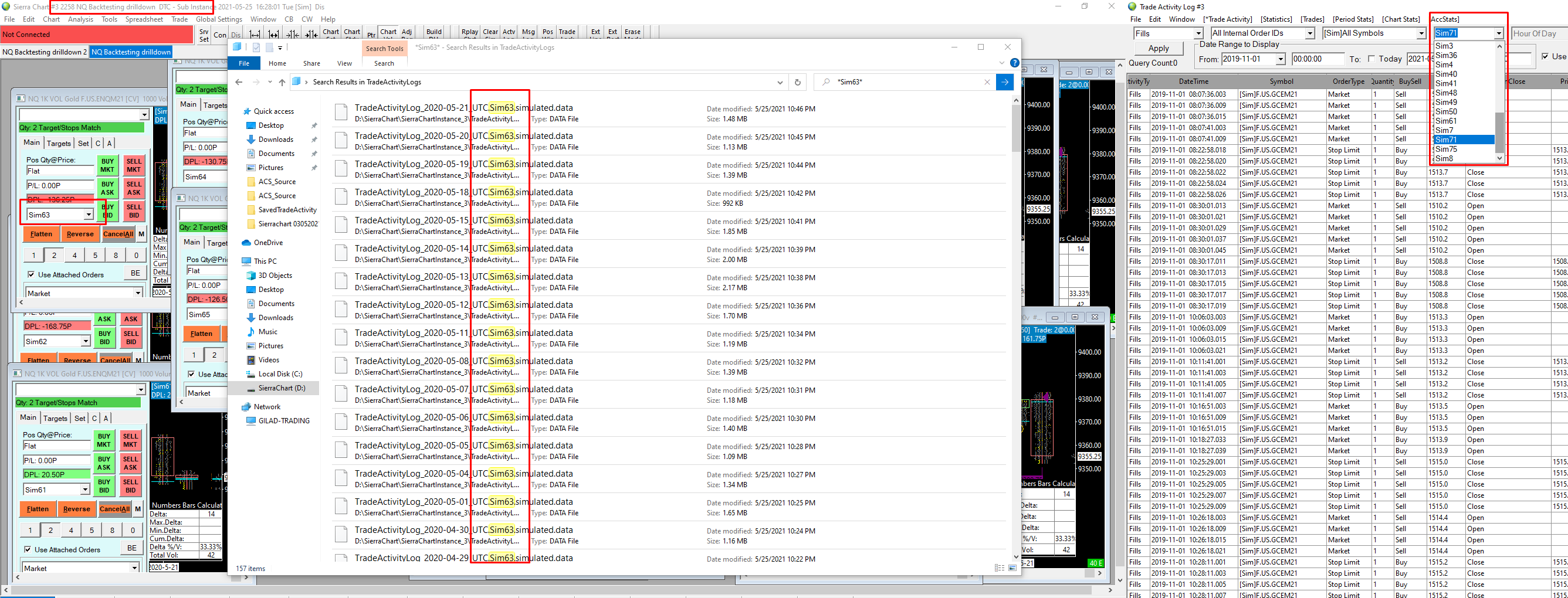Toggle Use Attached Orders in Sim61 panel
Viewport: 1568px width, 598px height.
(x=28, y=550)
